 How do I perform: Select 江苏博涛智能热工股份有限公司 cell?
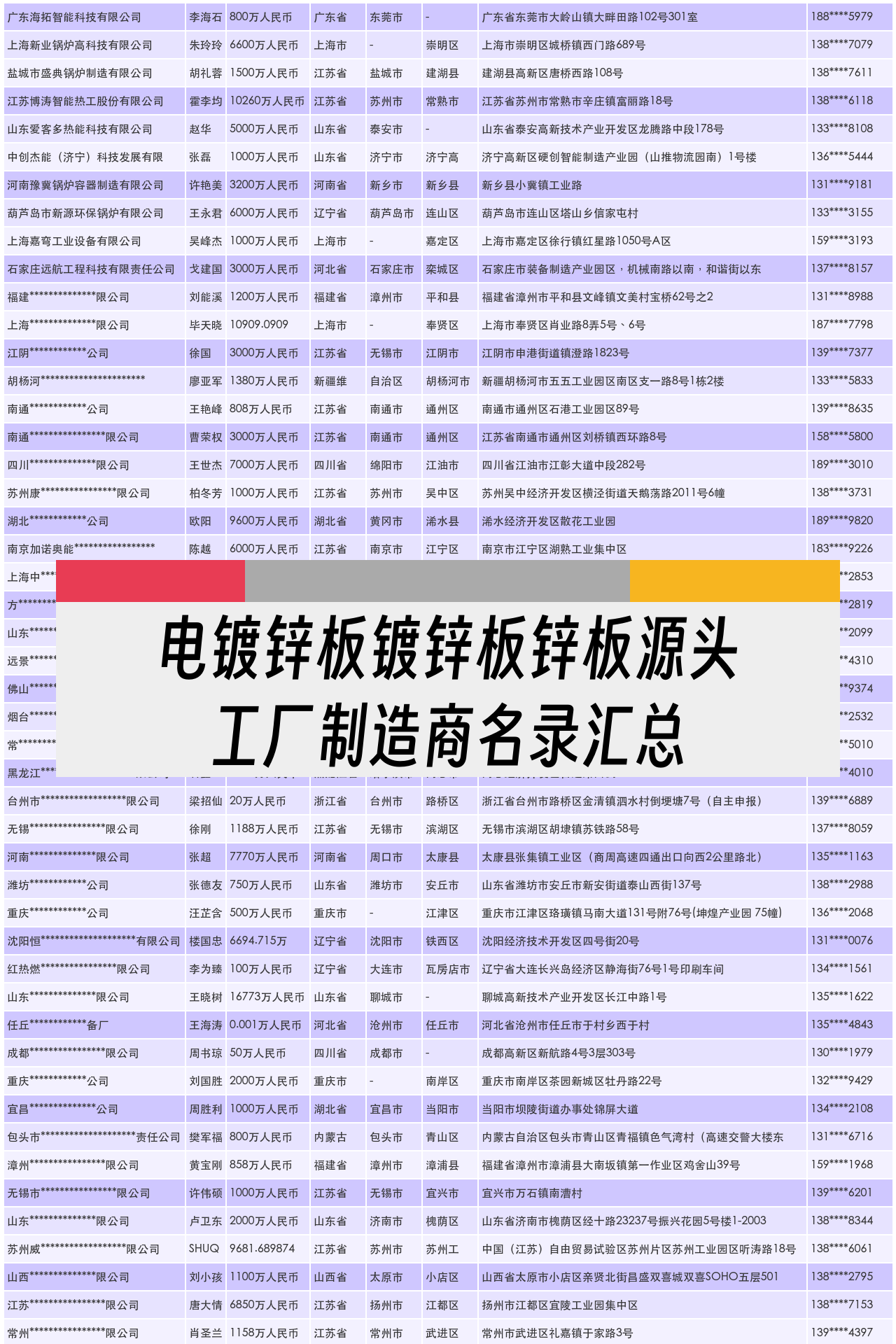click(x=85, y=101)
